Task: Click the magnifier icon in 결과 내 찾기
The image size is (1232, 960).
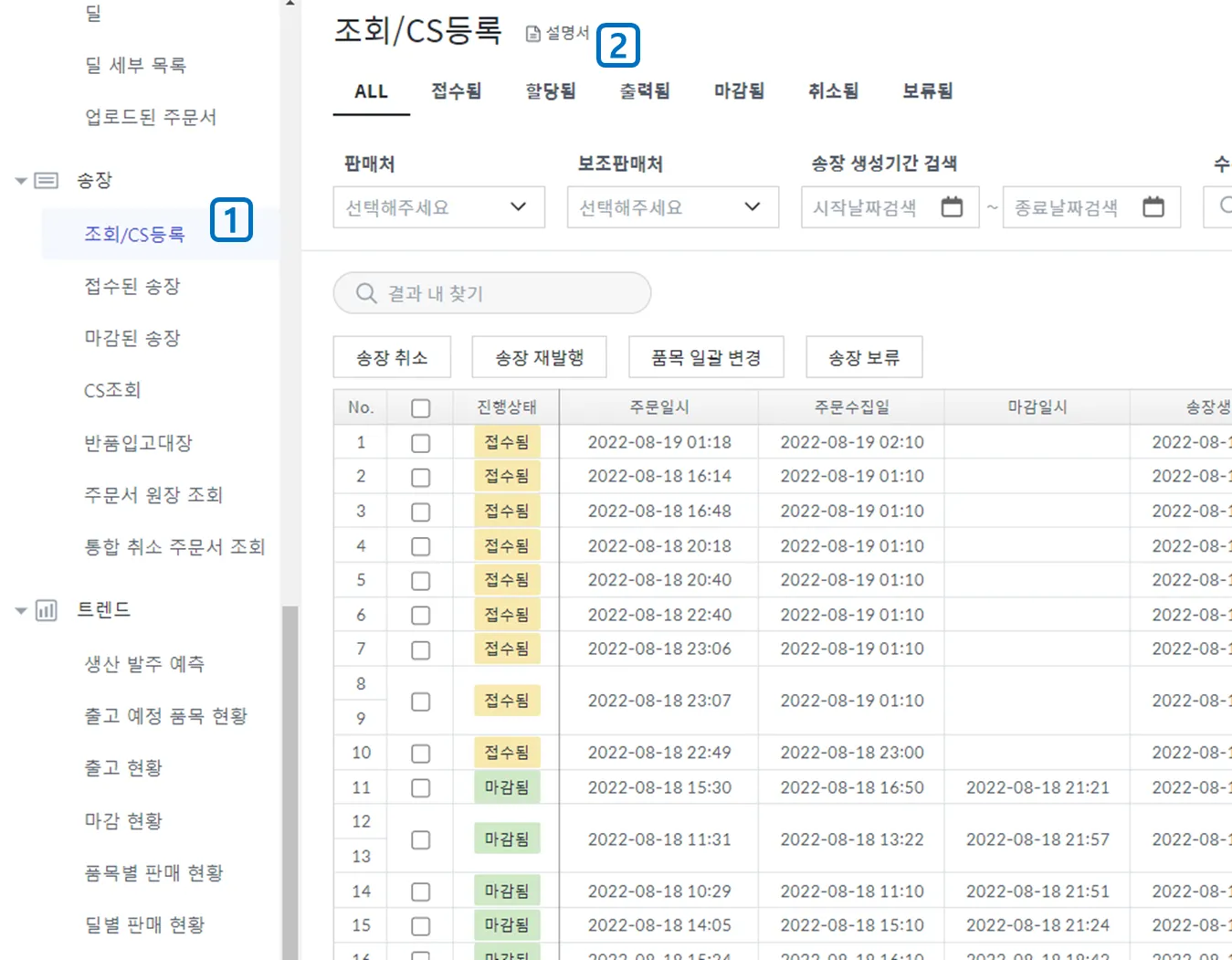Action: [x=366, y=293]
